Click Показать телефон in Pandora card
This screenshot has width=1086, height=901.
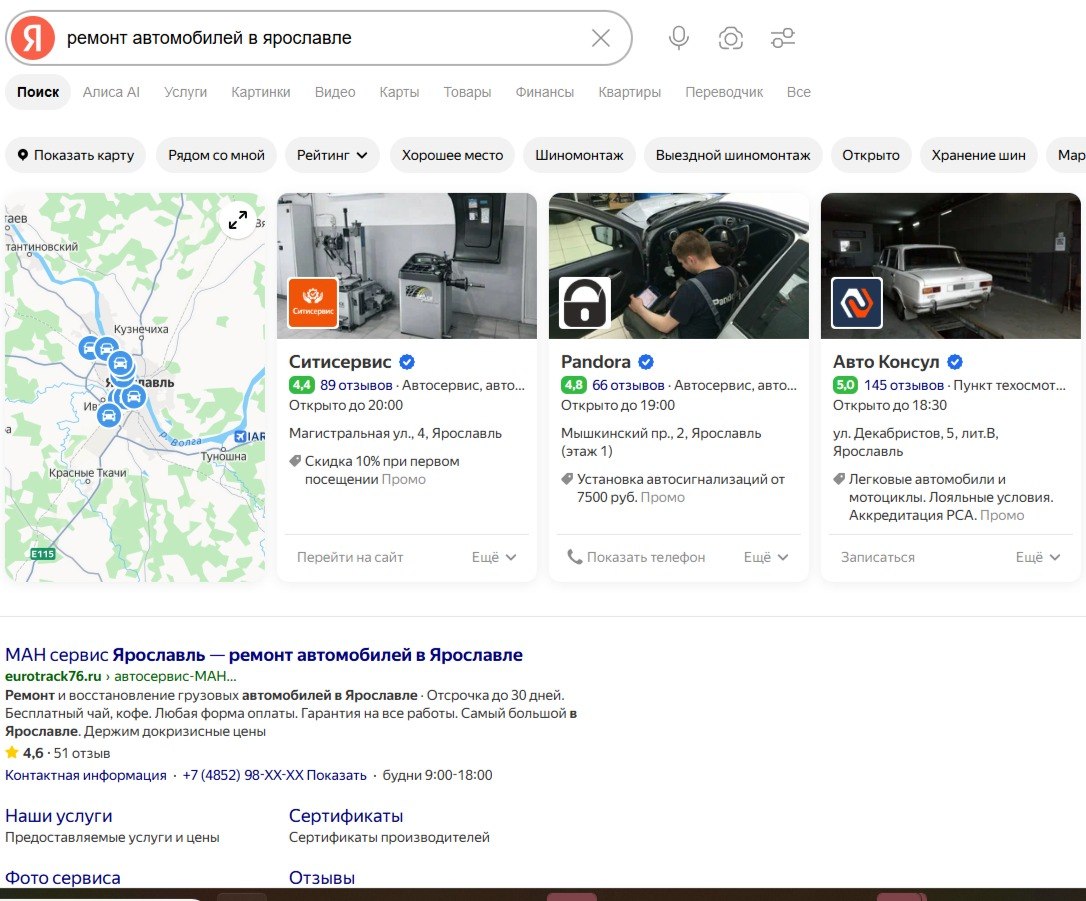point(636,557)
